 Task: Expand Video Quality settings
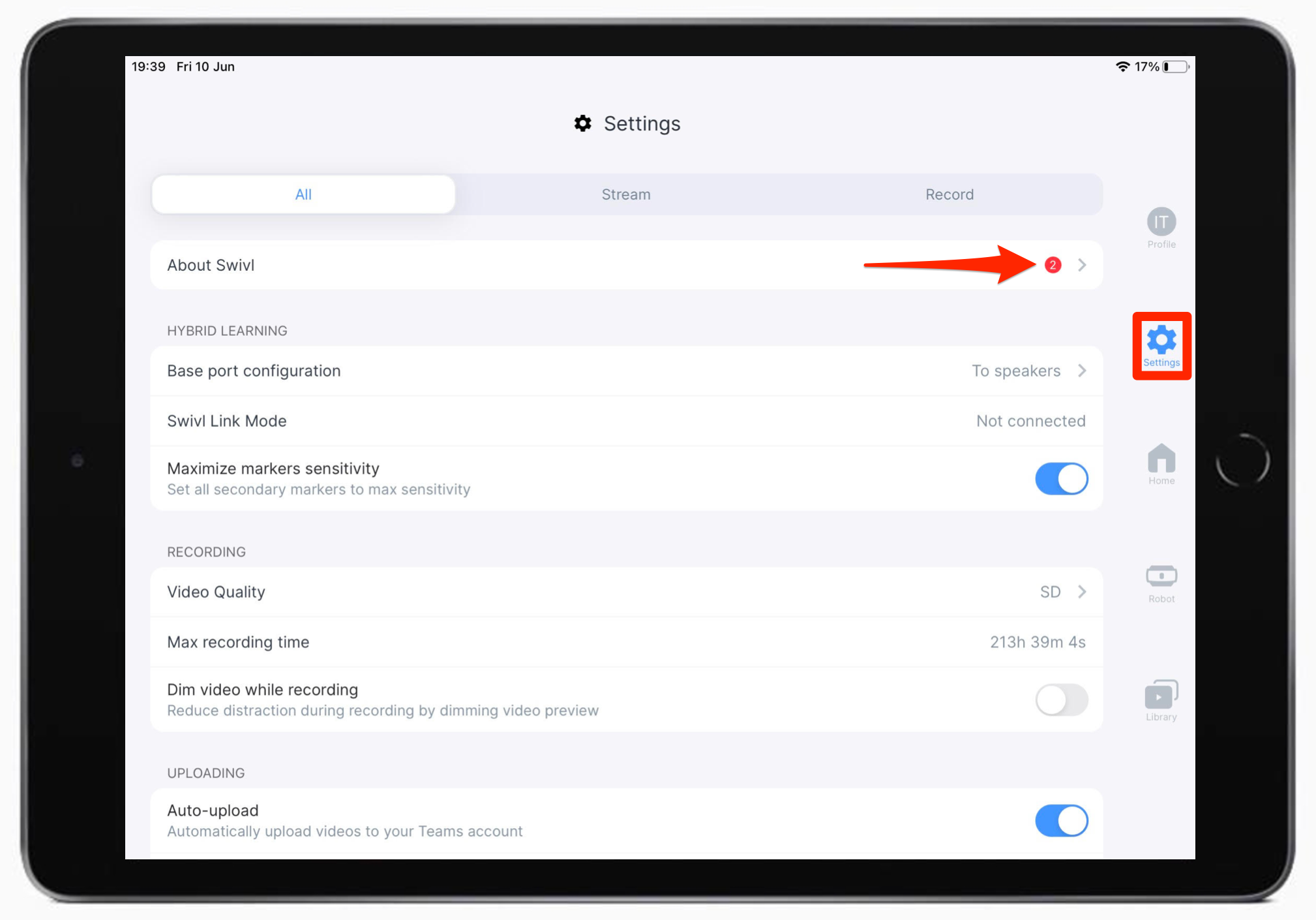[x=1083, y=590]
